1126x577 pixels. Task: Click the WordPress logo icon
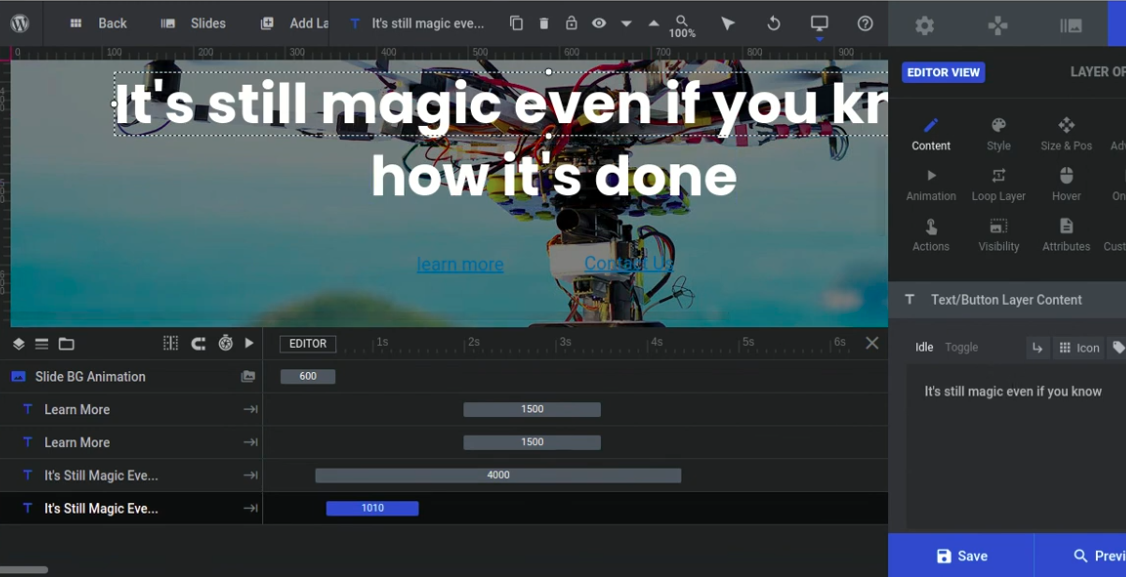(20, 23)
